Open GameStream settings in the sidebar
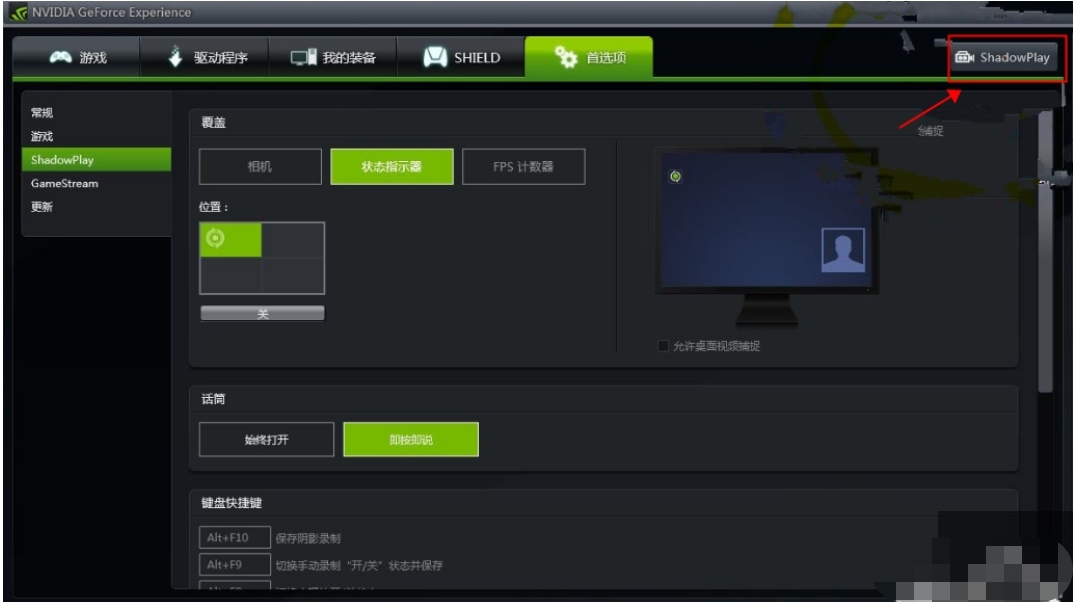Image resolution: width=1073 pixels, height=602 pixels. pyautogui.click(x=64, y=183)
